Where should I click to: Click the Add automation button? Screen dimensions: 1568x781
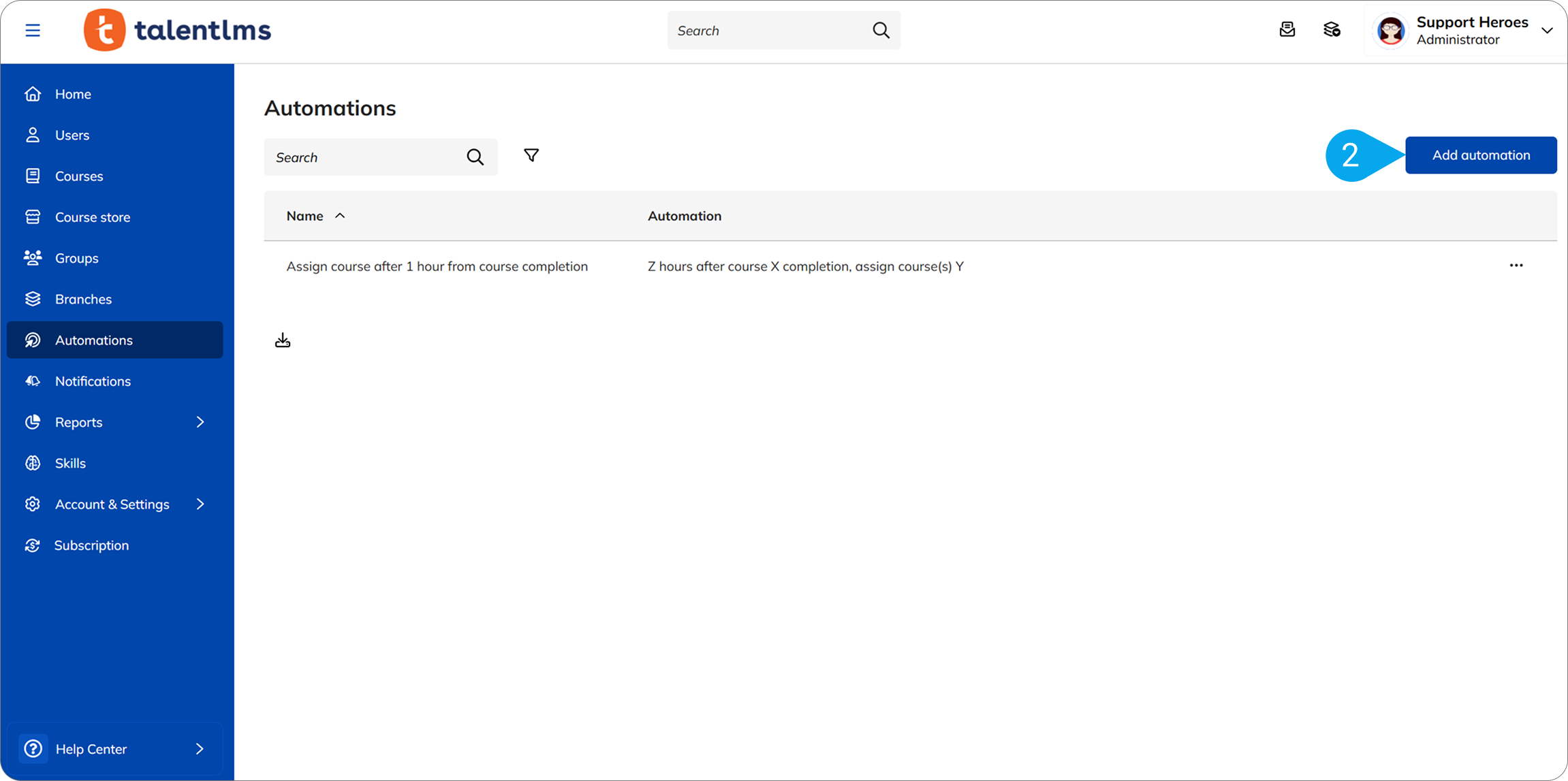coord(1481,155)
